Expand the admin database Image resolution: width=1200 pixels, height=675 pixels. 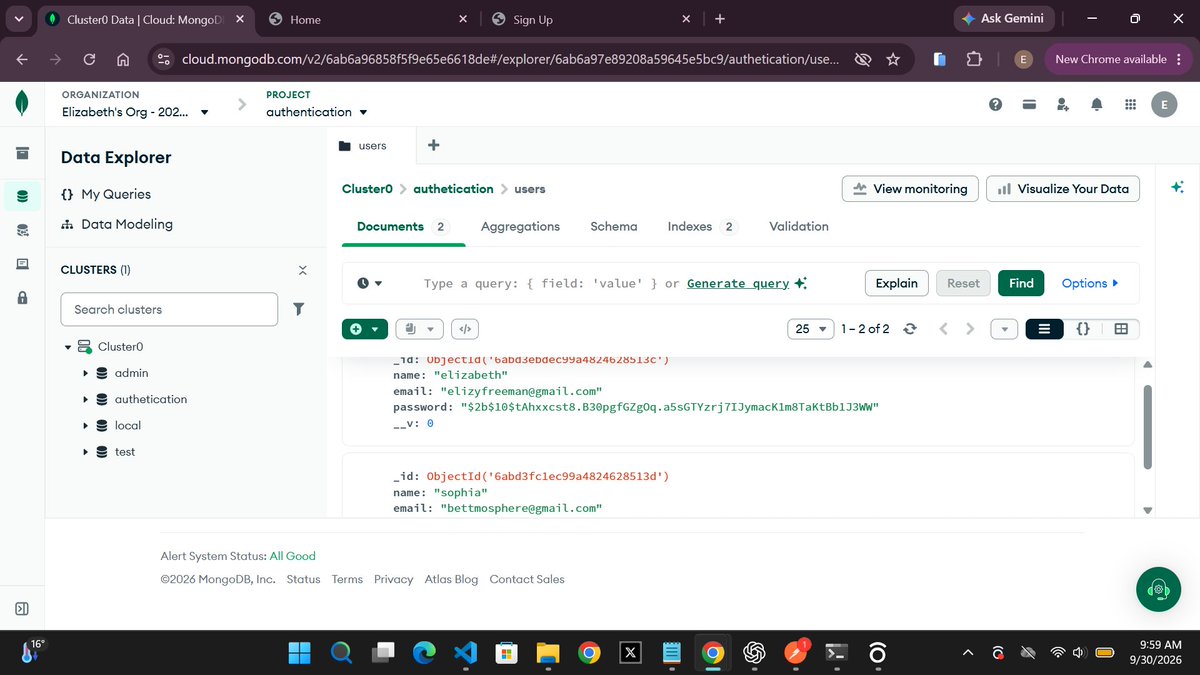86,373
